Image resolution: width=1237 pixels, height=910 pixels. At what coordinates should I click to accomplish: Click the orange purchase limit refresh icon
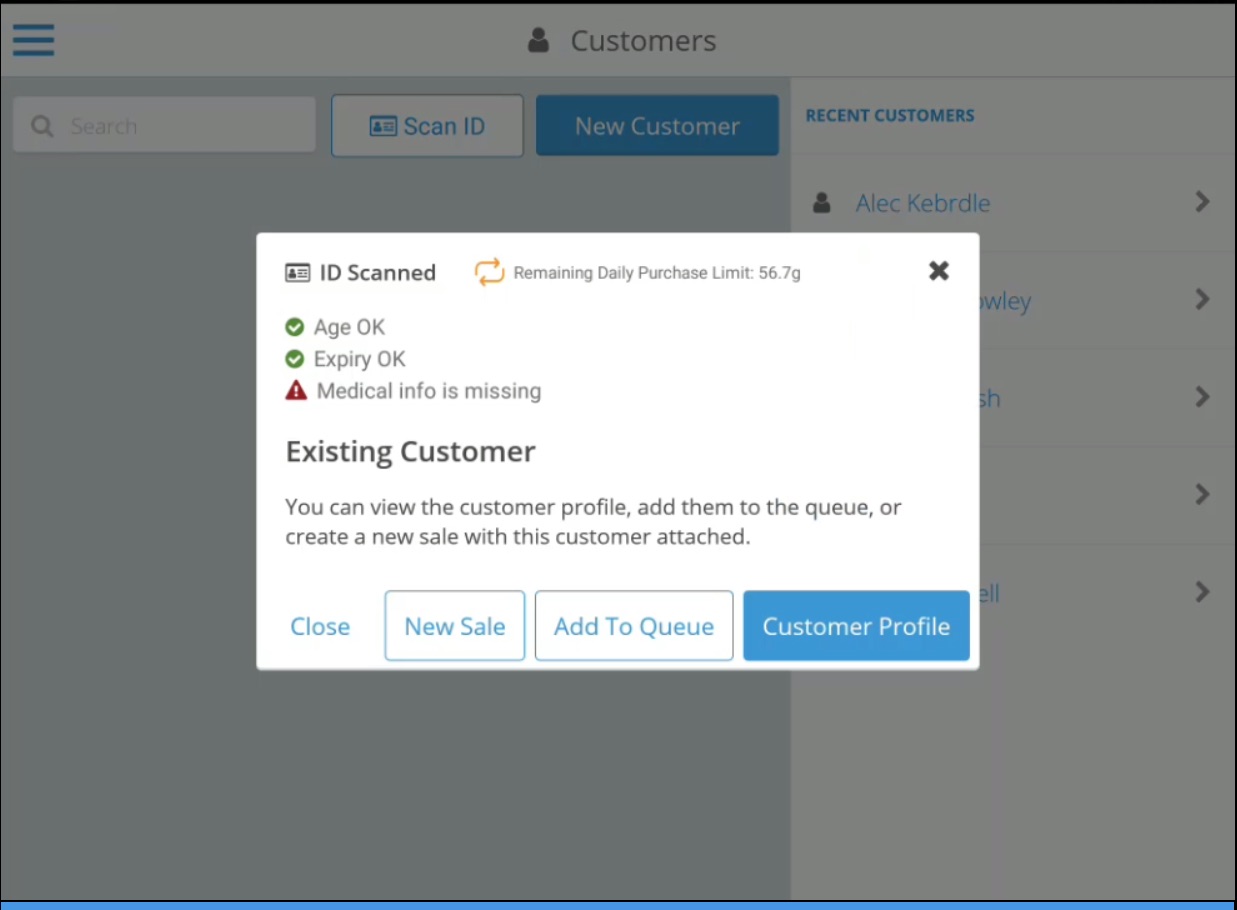[x=489, y=272]
